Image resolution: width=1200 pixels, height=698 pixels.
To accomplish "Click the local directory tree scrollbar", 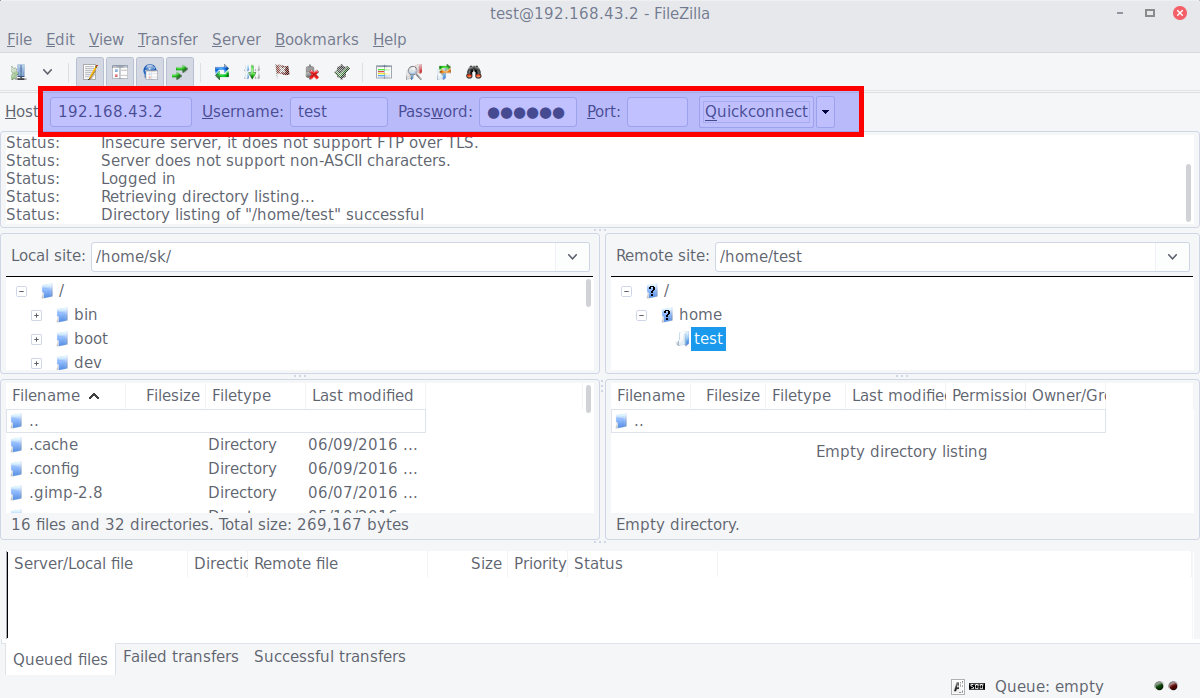I will tap(589, 293).
